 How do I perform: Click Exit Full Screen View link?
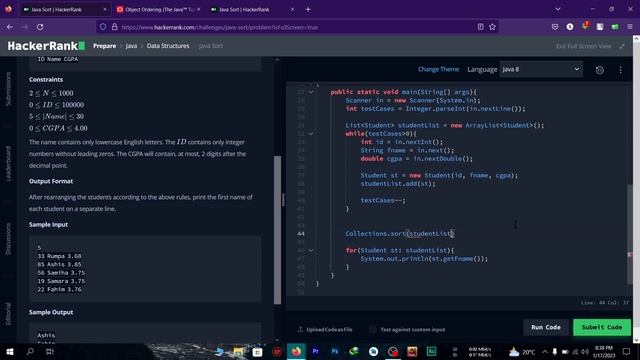point(583,46)
